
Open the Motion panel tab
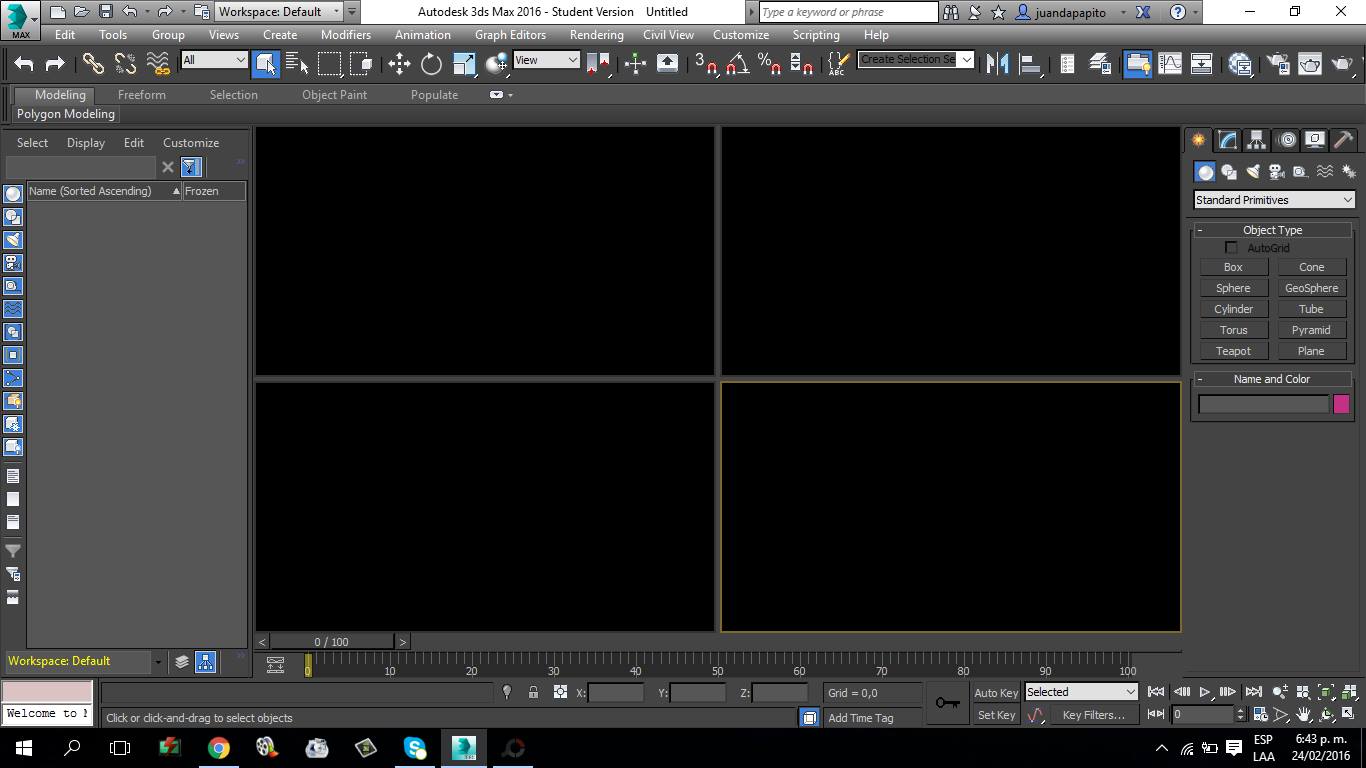point(1287,140)
